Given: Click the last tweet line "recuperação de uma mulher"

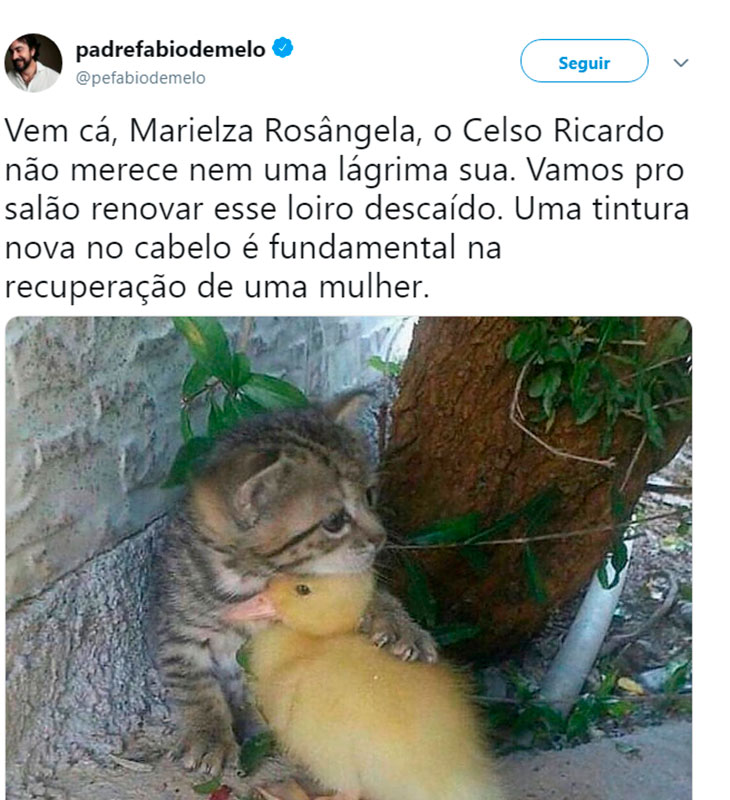Looking at the screenshot, I should tap(217, 287).
